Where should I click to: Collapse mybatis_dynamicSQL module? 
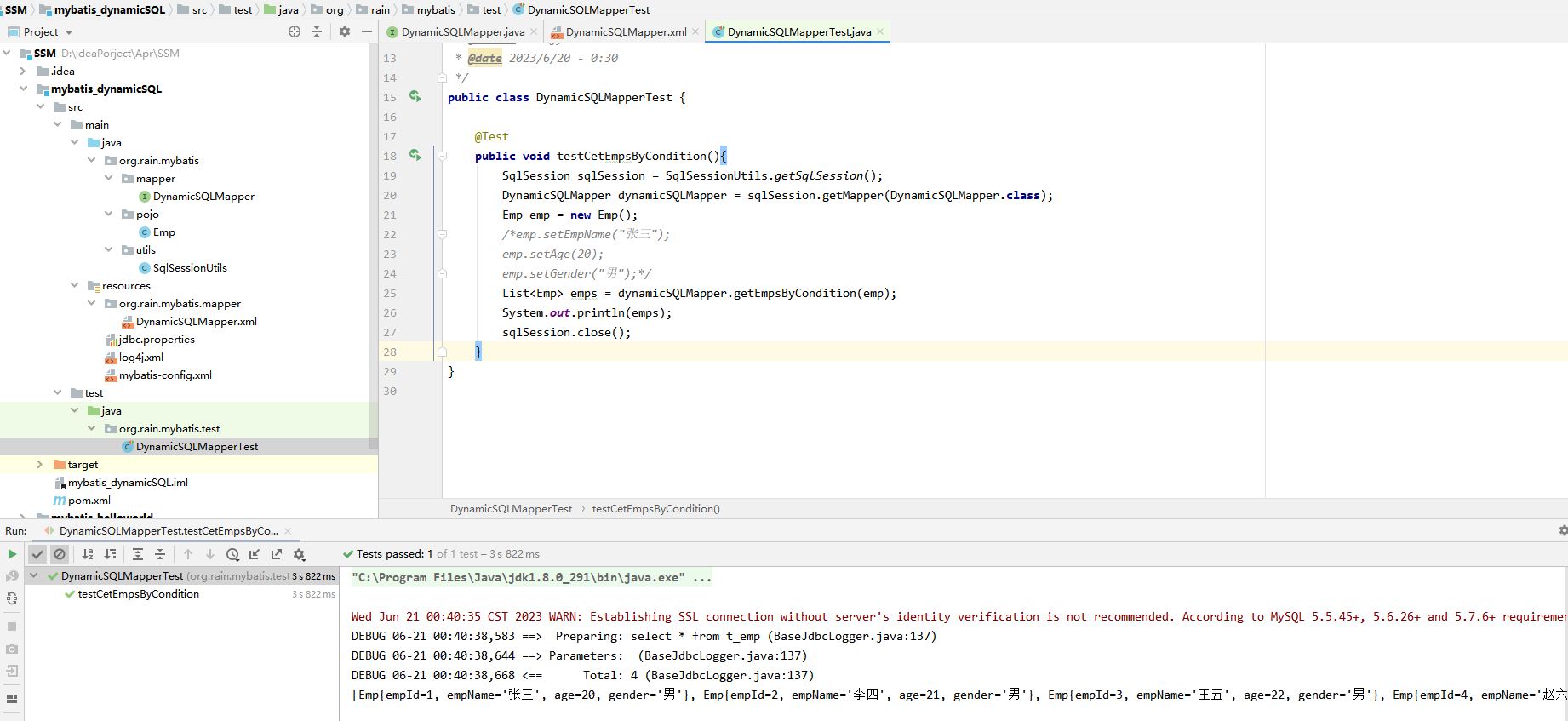[23, 89]
